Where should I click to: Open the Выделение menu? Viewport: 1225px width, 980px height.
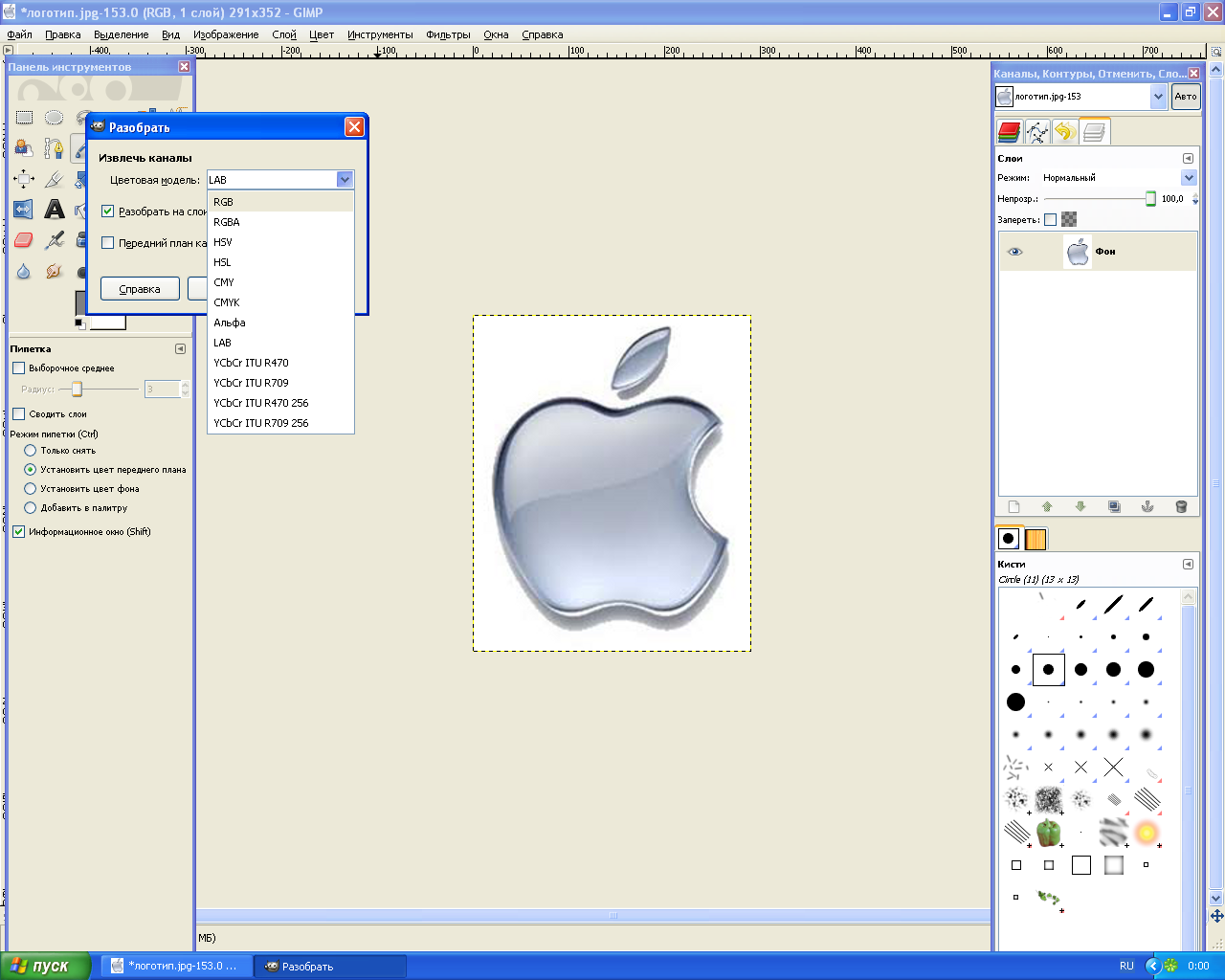pos(122,34)
